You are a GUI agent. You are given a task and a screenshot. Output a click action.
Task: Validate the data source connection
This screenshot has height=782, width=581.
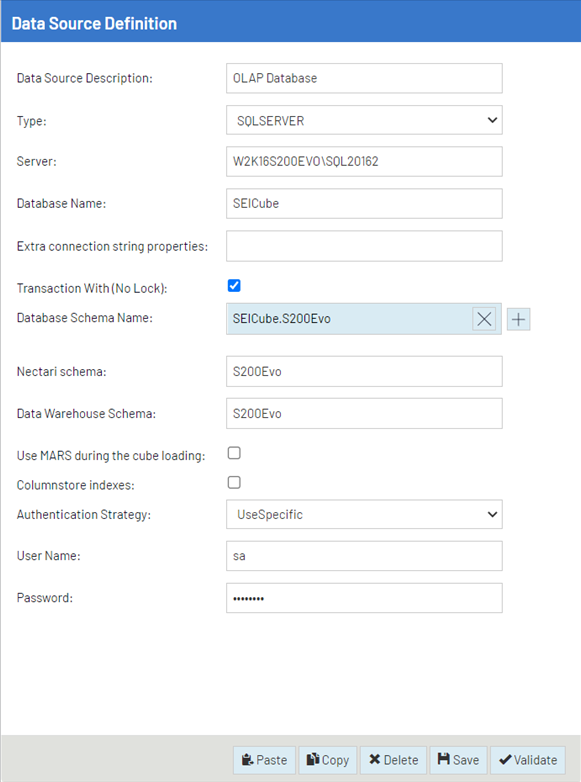528,760
